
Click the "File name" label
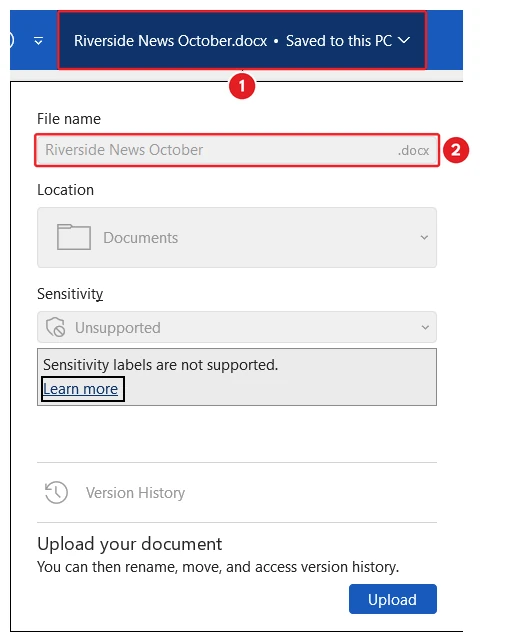[69, 119]
